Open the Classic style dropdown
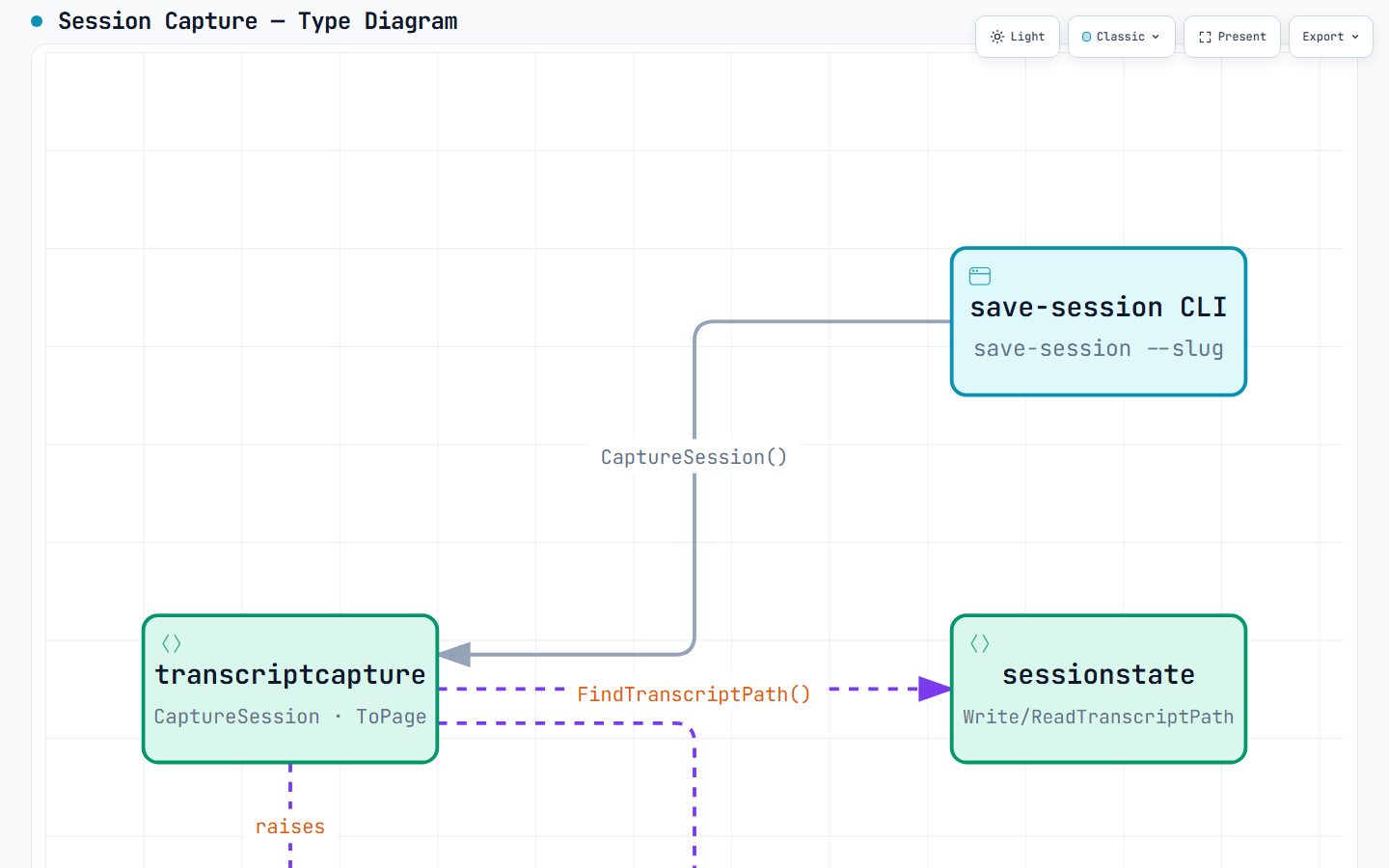Viewport: 1389px width, 868px height. pos(1121,37)
